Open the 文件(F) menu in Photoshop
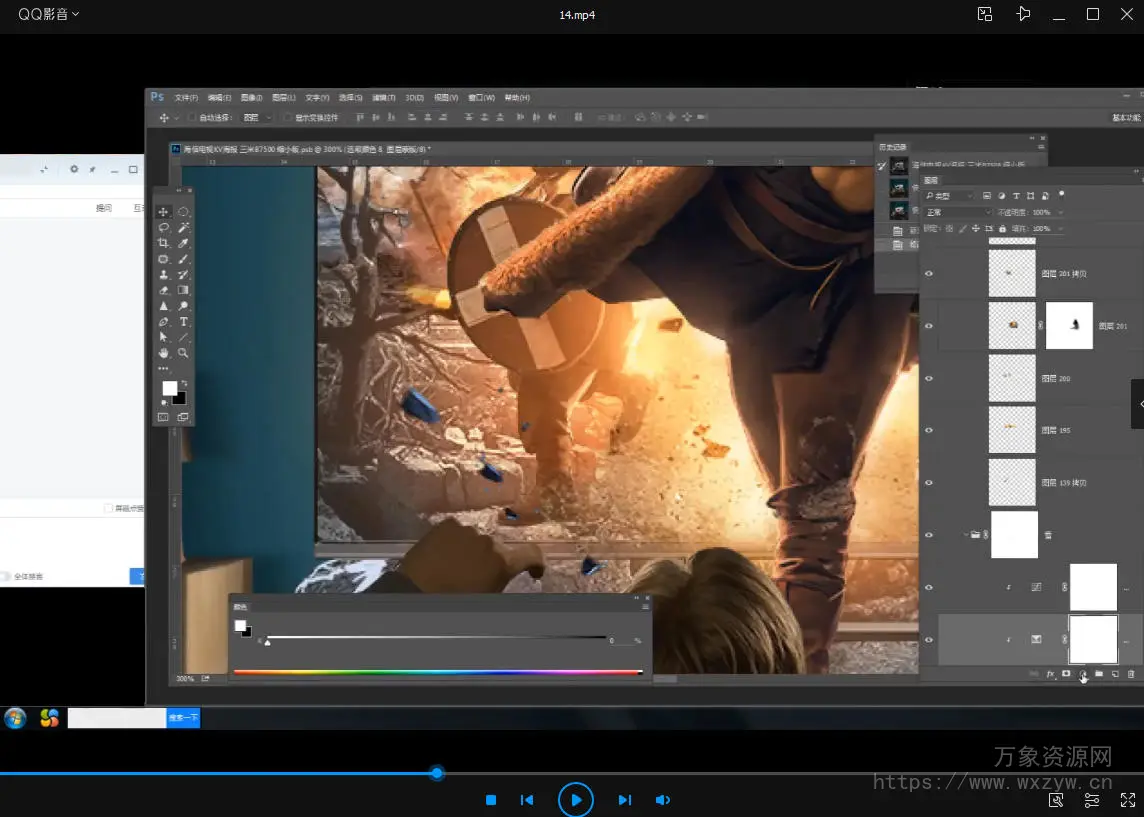Image resolution: width=1144 pixels, height=817 pixels. [186, 98]
